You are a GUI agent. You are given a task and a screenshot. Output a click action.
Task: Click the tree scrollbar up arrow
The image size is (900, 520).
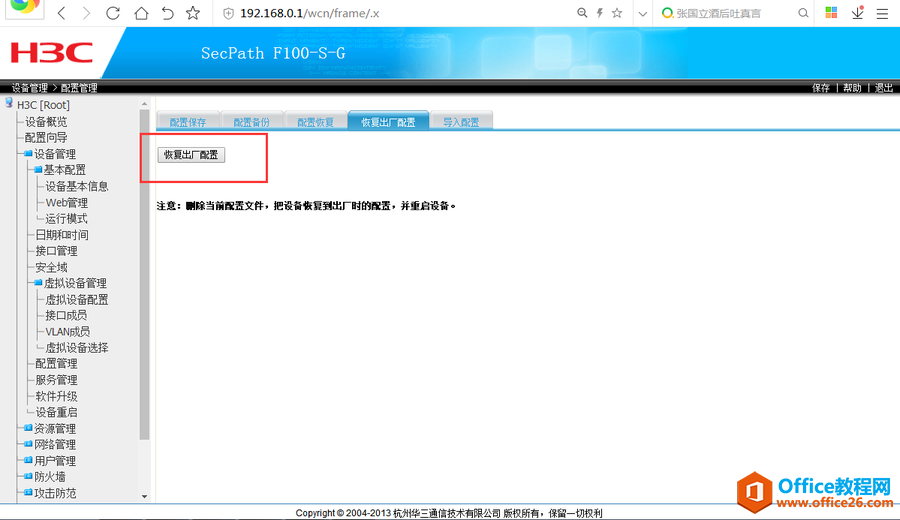[x=145, y=104]
